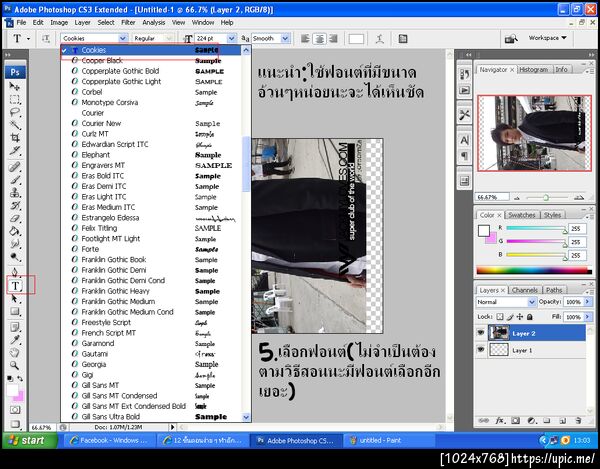Toggle Quick Mask mode in toolbox
600x469 pixels.
pos(15,410)
